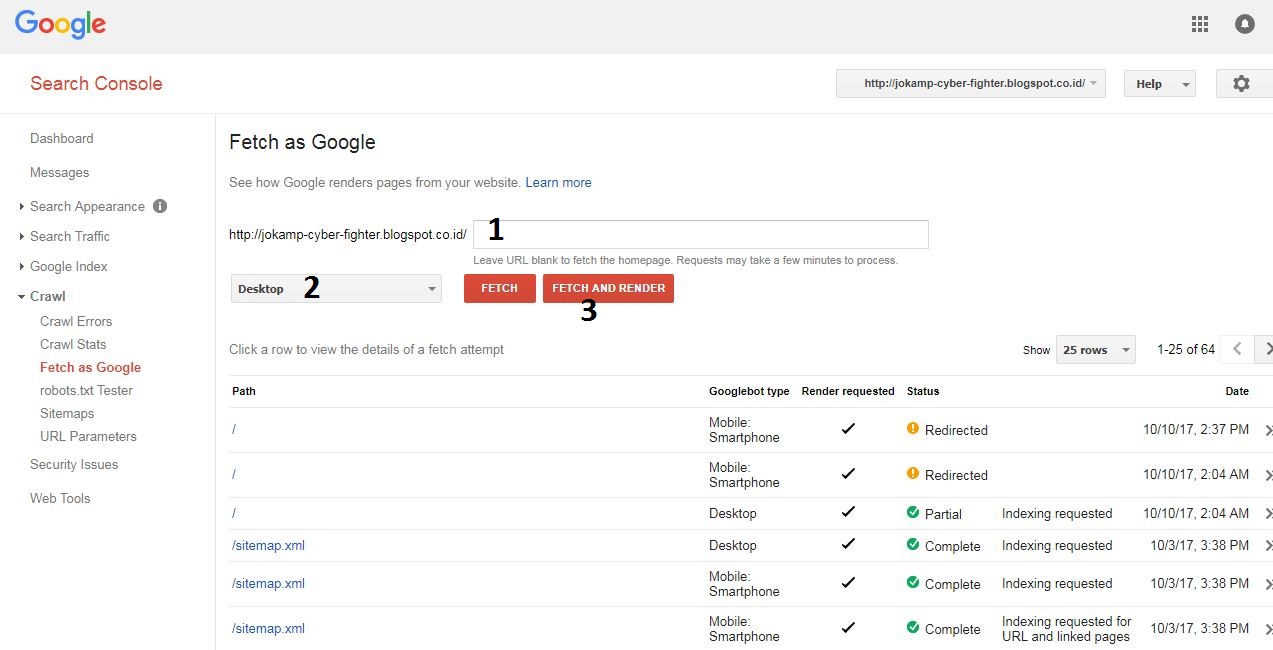Open the Google apps grid icon

[x=1200, y=24]
